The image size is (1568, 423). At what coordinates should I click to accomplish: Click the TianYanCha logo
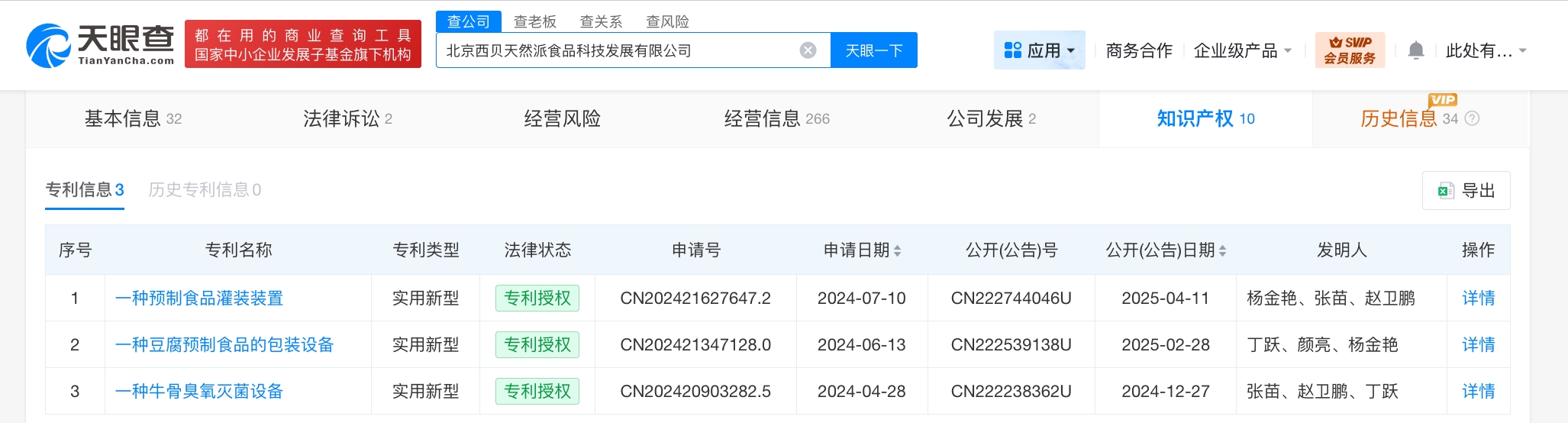(x=100, y=45)
